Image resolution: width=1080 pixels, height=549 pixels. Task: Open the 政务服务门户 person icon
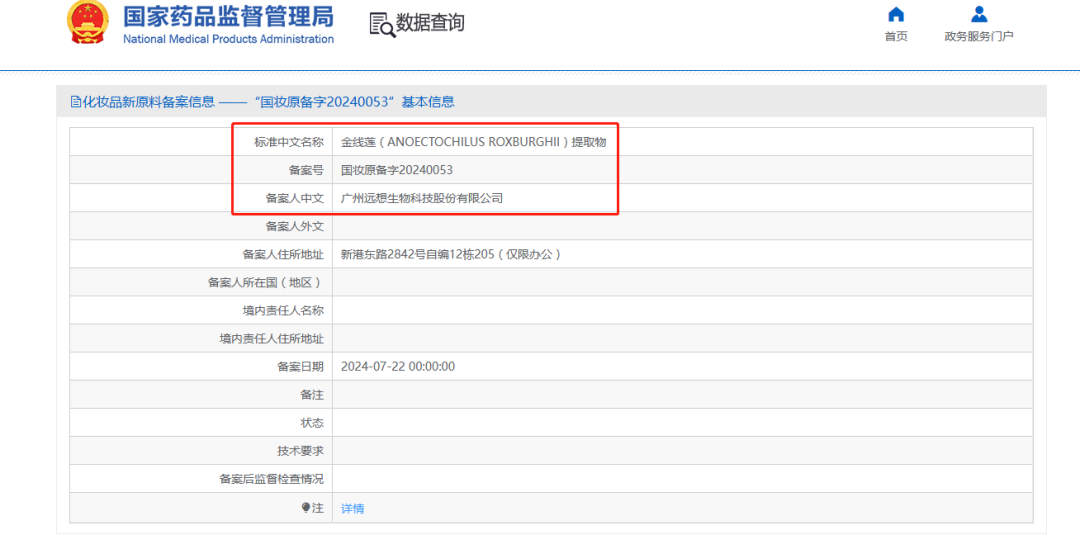[979, 14]
